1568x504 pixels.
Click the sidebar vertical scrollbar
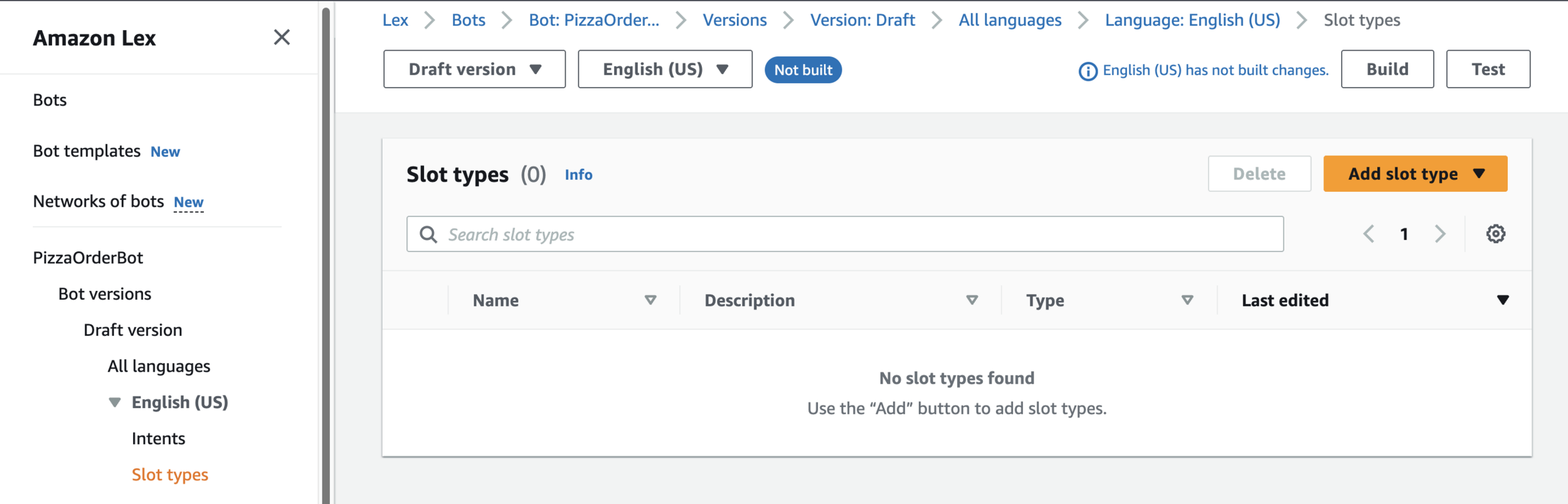[x=326, y=256]
